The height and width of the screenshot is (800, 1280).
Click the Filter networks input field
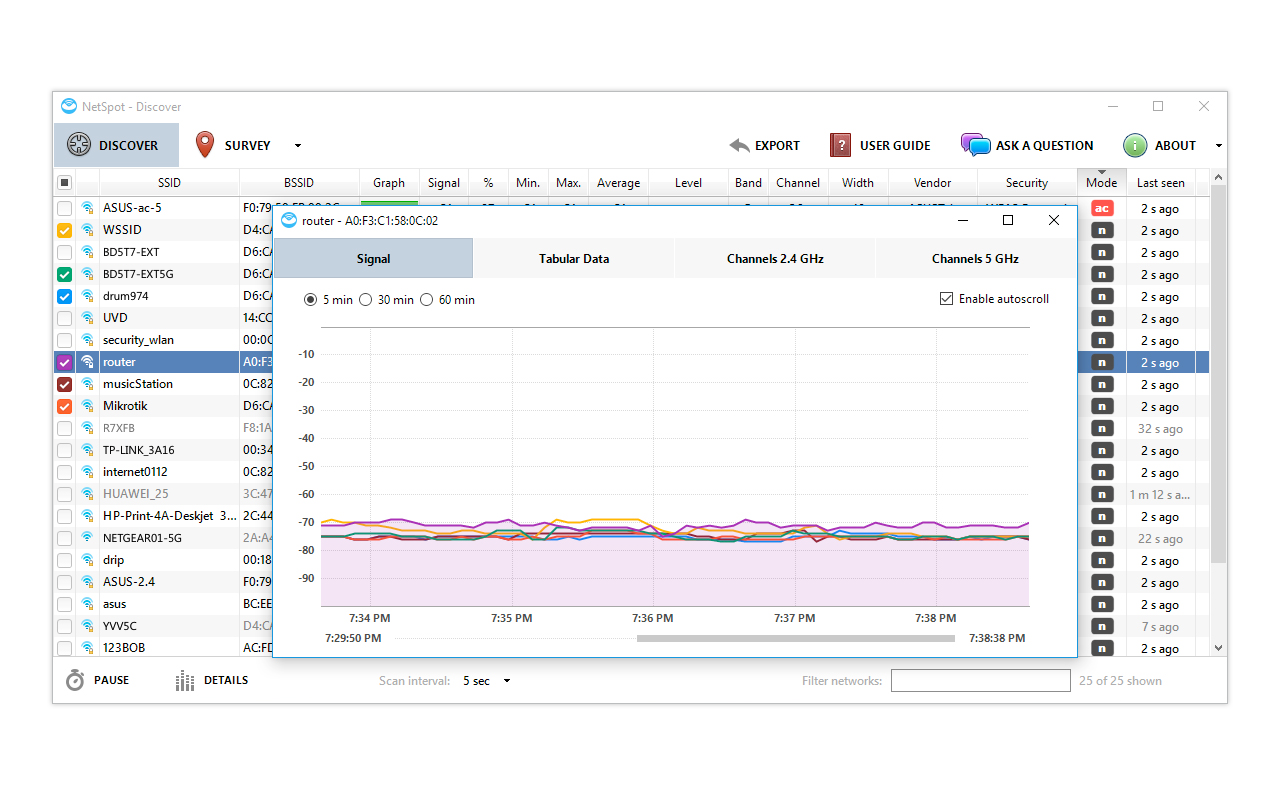980,681
